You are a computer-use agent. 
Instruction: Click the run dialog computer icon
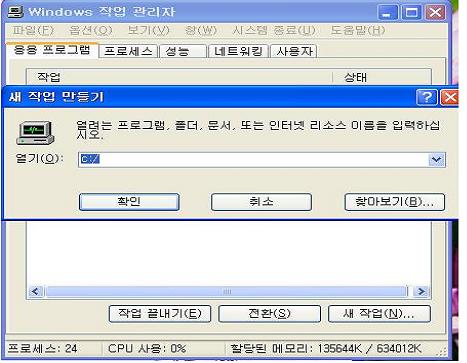coord(35,133)
